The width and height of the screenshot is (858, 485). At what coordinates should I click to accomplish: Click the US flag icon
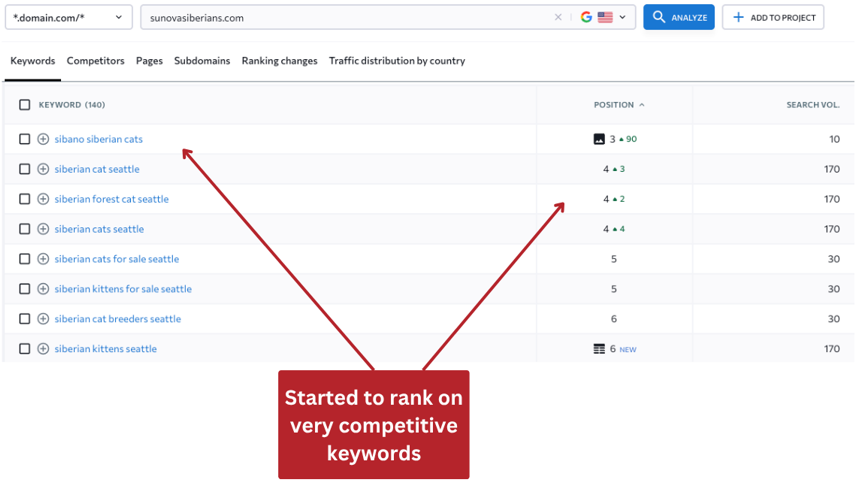pos(605,18)
